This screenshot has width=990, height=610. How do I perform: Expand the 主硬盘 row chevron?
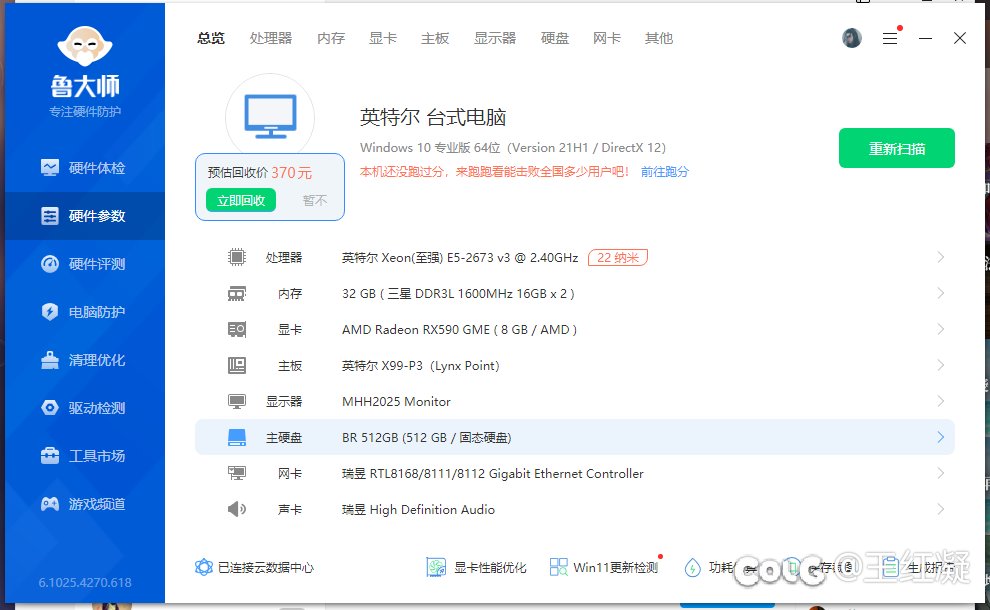940,437
